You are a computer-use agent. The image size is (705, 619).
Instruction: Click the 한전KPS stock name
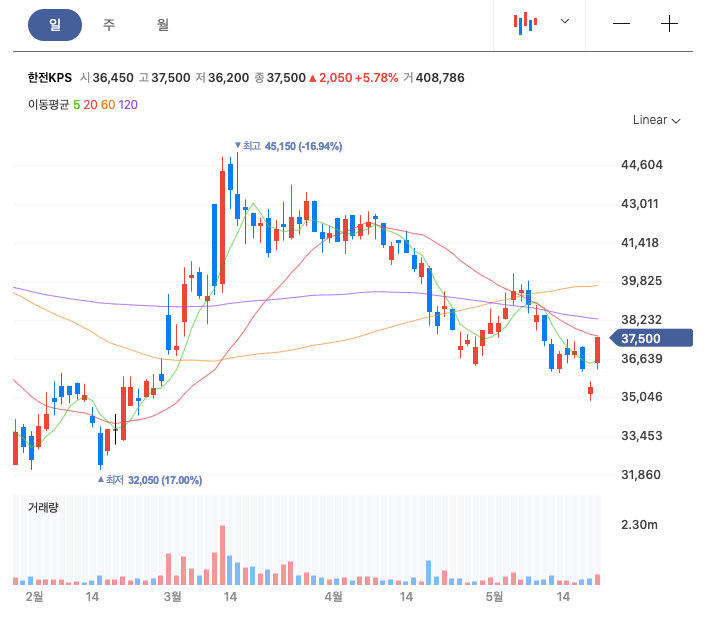tap(49, 78)
